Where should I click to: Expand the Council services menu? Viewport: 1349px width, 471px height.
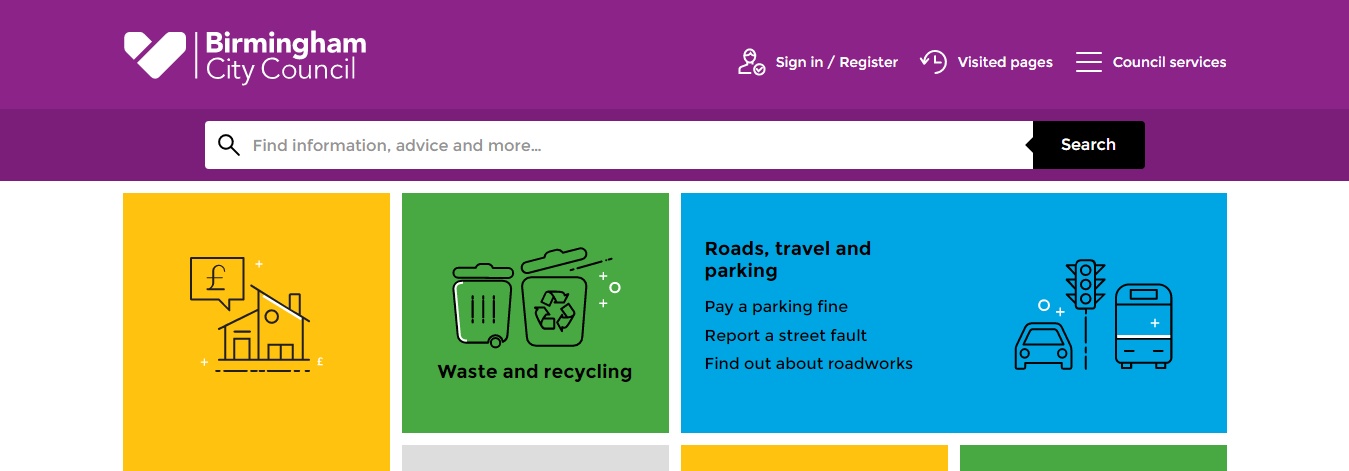1169,62
